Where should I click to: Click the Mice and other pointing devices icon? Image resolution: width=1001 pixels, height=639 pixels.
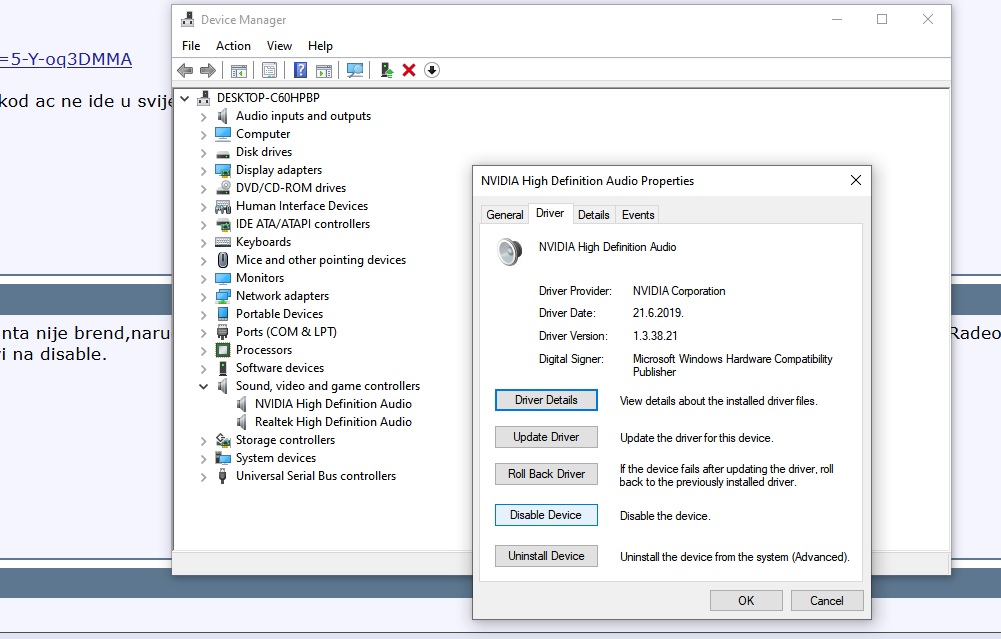click(223, 260)
